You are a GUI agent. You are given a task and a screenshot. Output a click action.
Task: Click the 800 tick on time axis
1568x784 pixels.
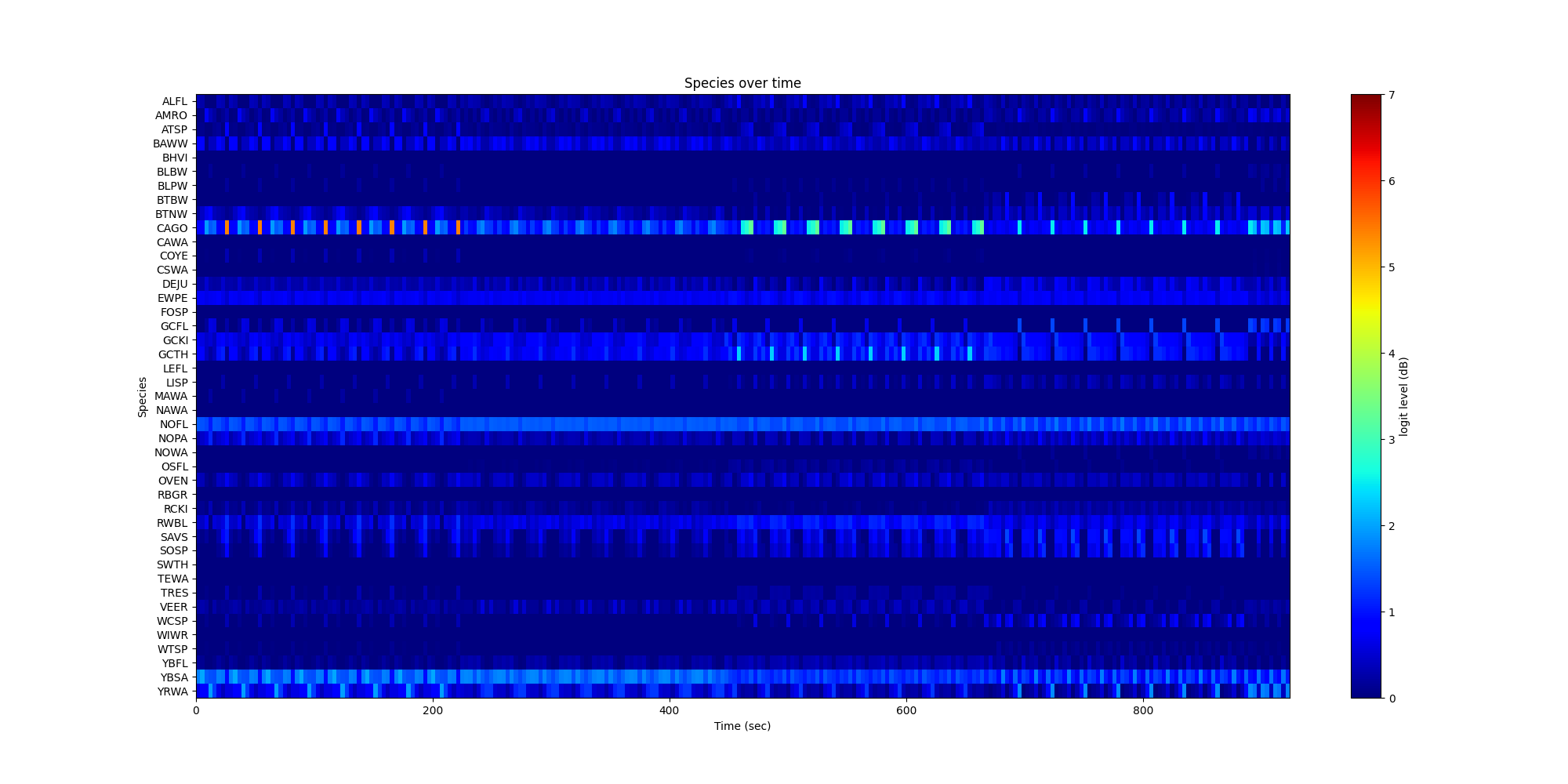tap(1142, 710)
